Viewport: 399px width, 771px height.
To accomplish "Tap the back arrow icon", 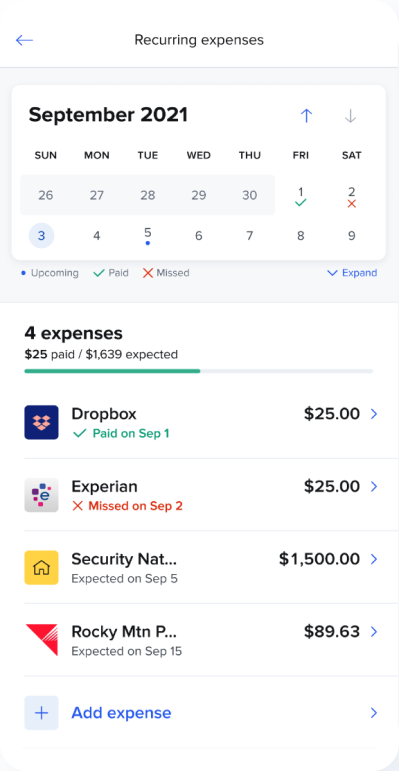I will point(24,40).
